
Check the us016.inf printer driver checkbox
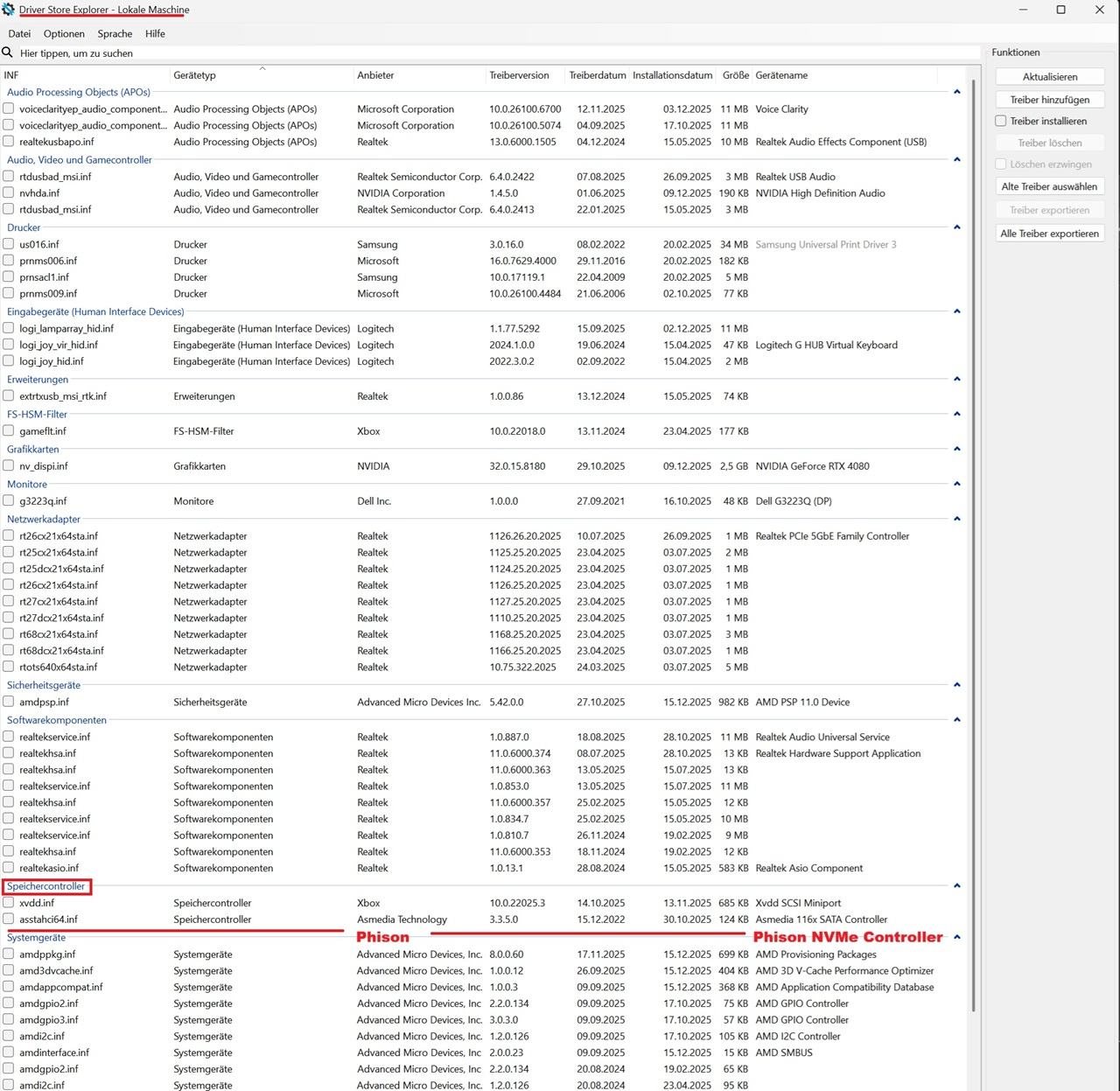point(8,244)
